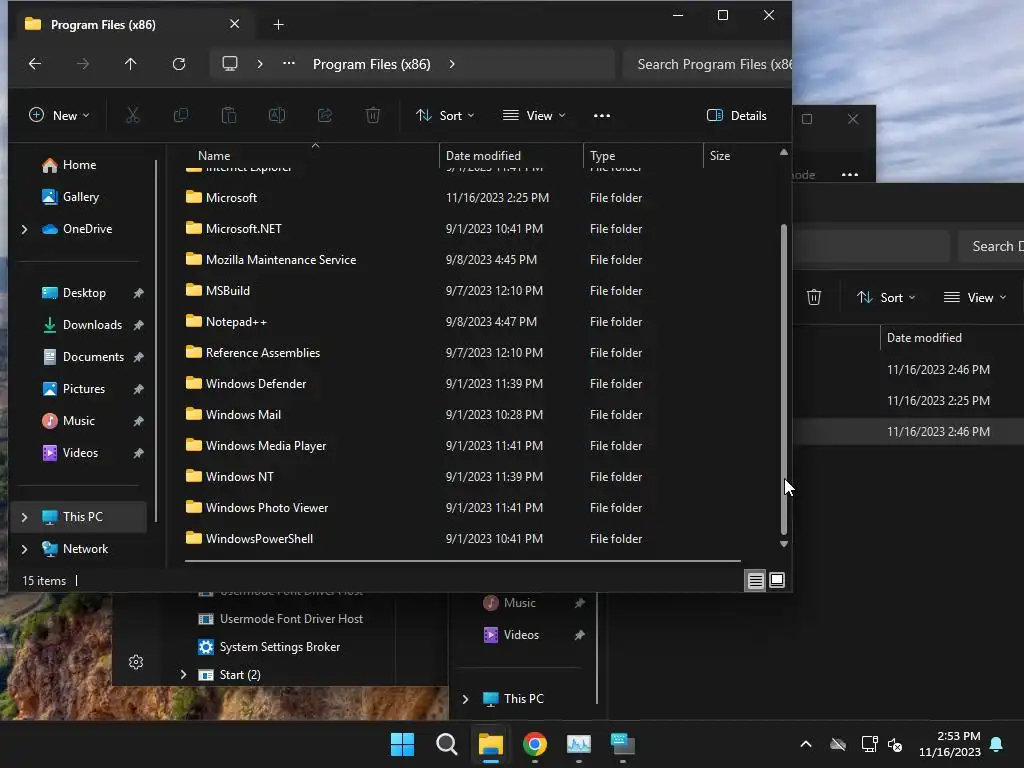
Task: Open the performance monitor taskbar icon
Action: (x=579, y=744)
